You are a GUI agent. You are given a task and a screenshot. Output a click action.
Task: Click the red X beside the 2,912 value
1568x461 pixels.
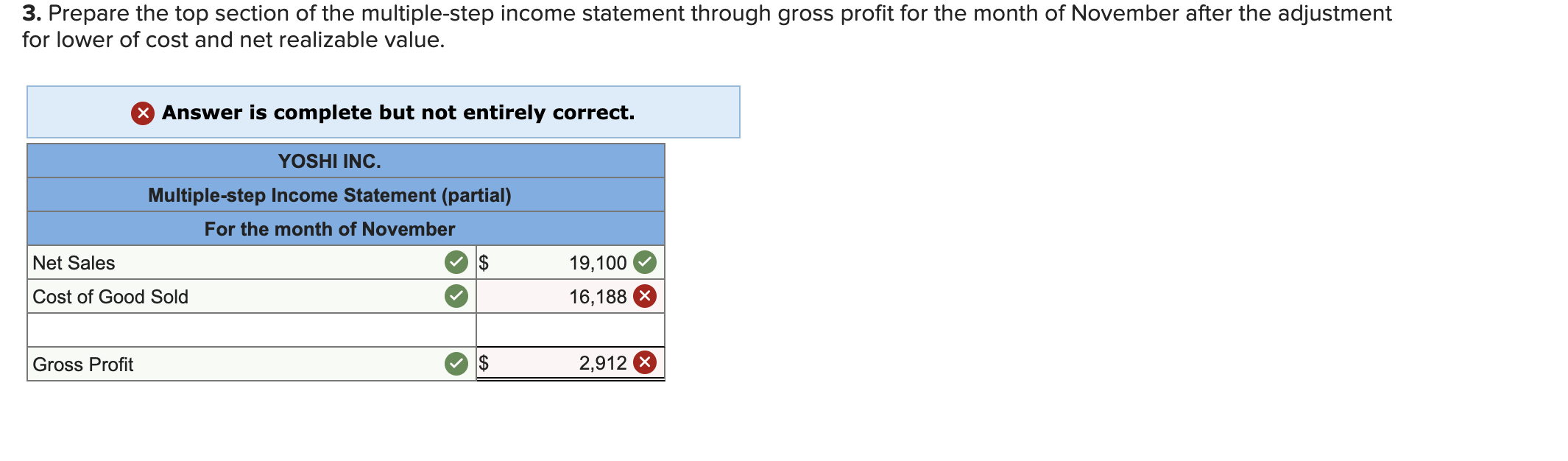coord(644,364)
